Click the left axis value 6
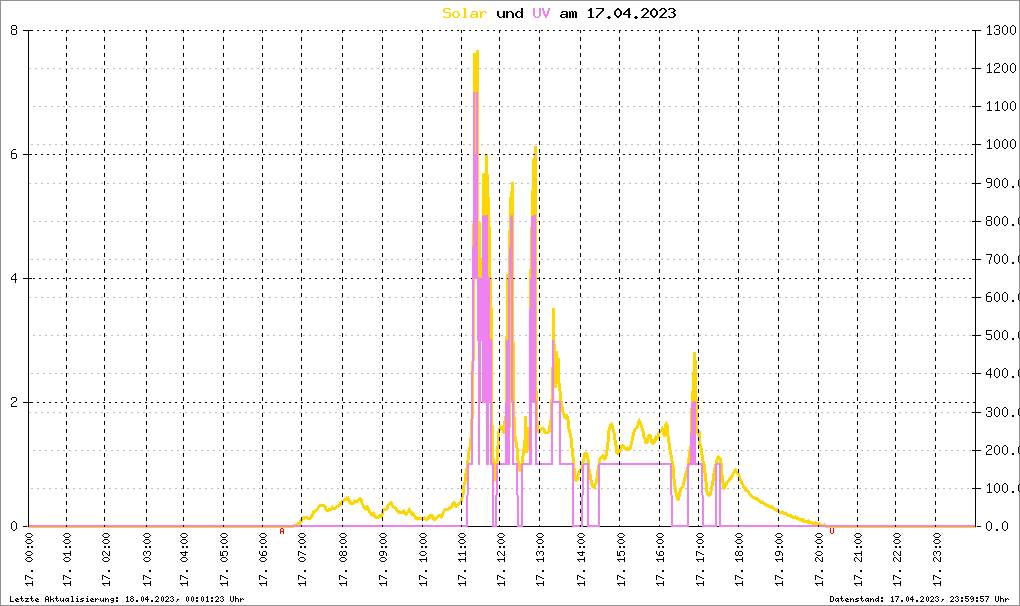Screen dimensions: 1020x606 click(14, 154)
